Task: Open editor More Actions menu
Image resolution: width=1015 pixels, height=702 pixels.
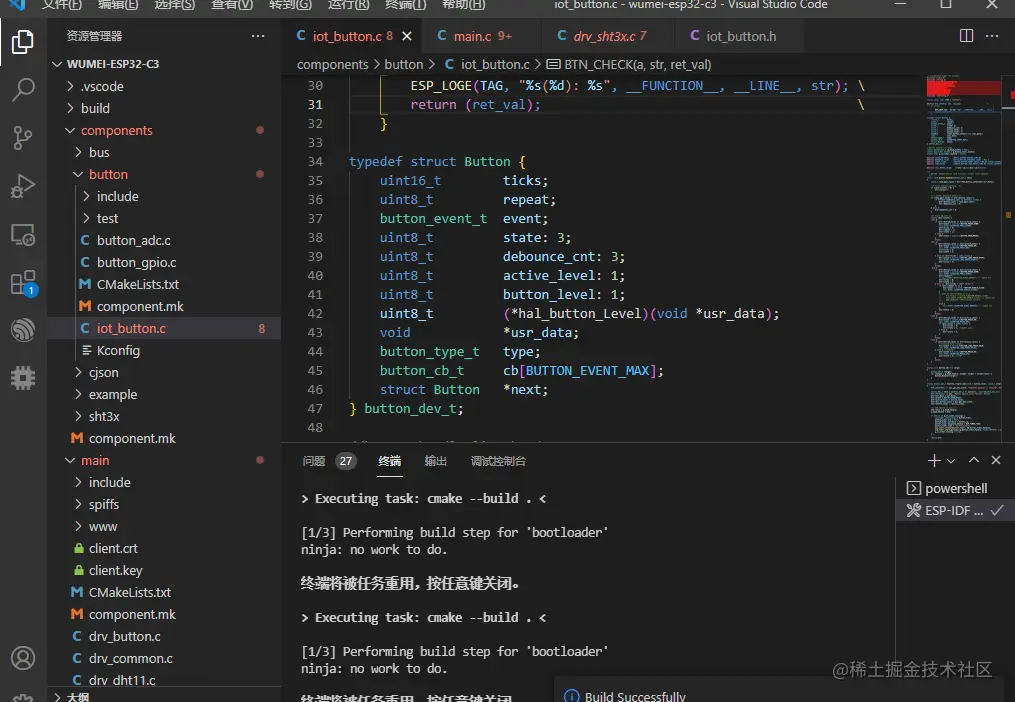Action: pos(992,36)
